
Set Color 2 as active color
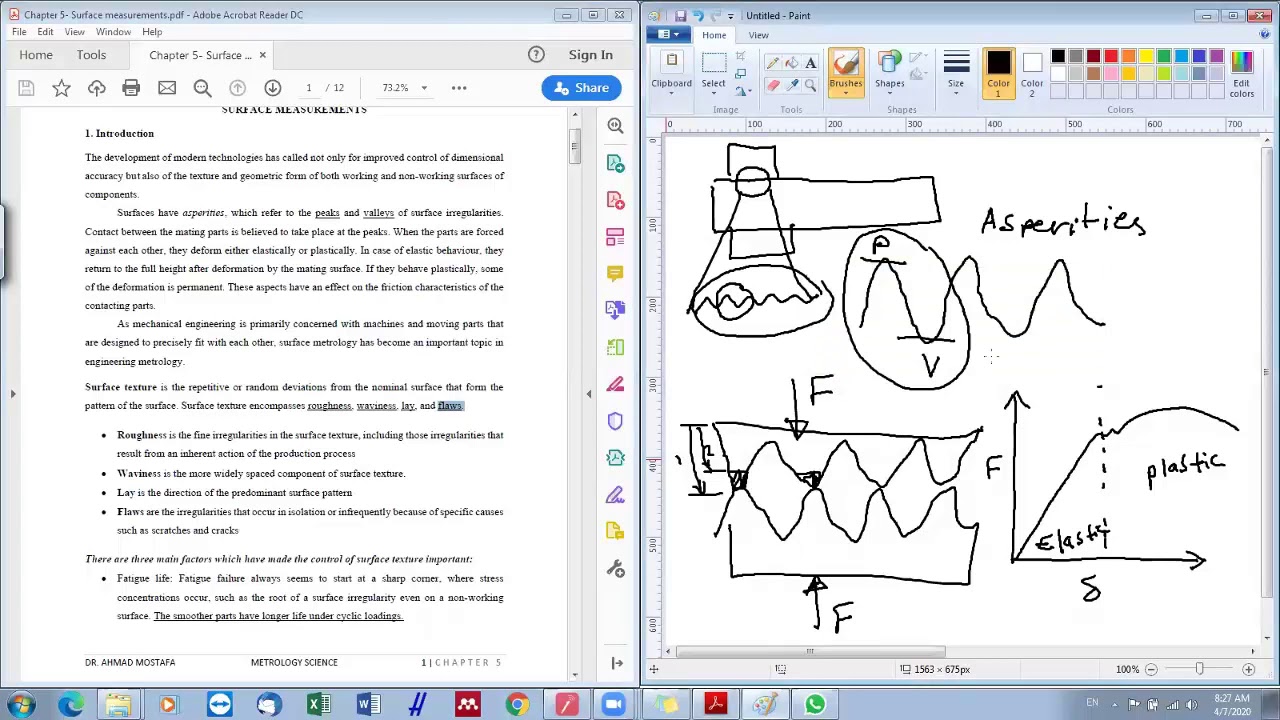(1032, 73)
